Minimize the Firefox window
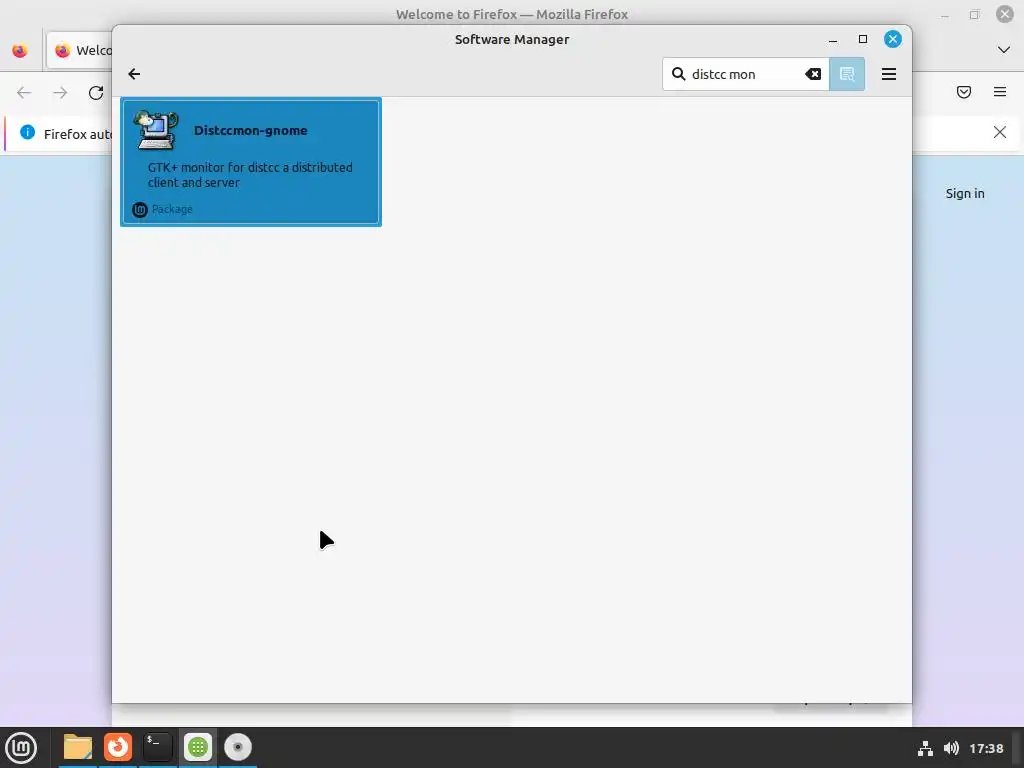 pos(945,15)
